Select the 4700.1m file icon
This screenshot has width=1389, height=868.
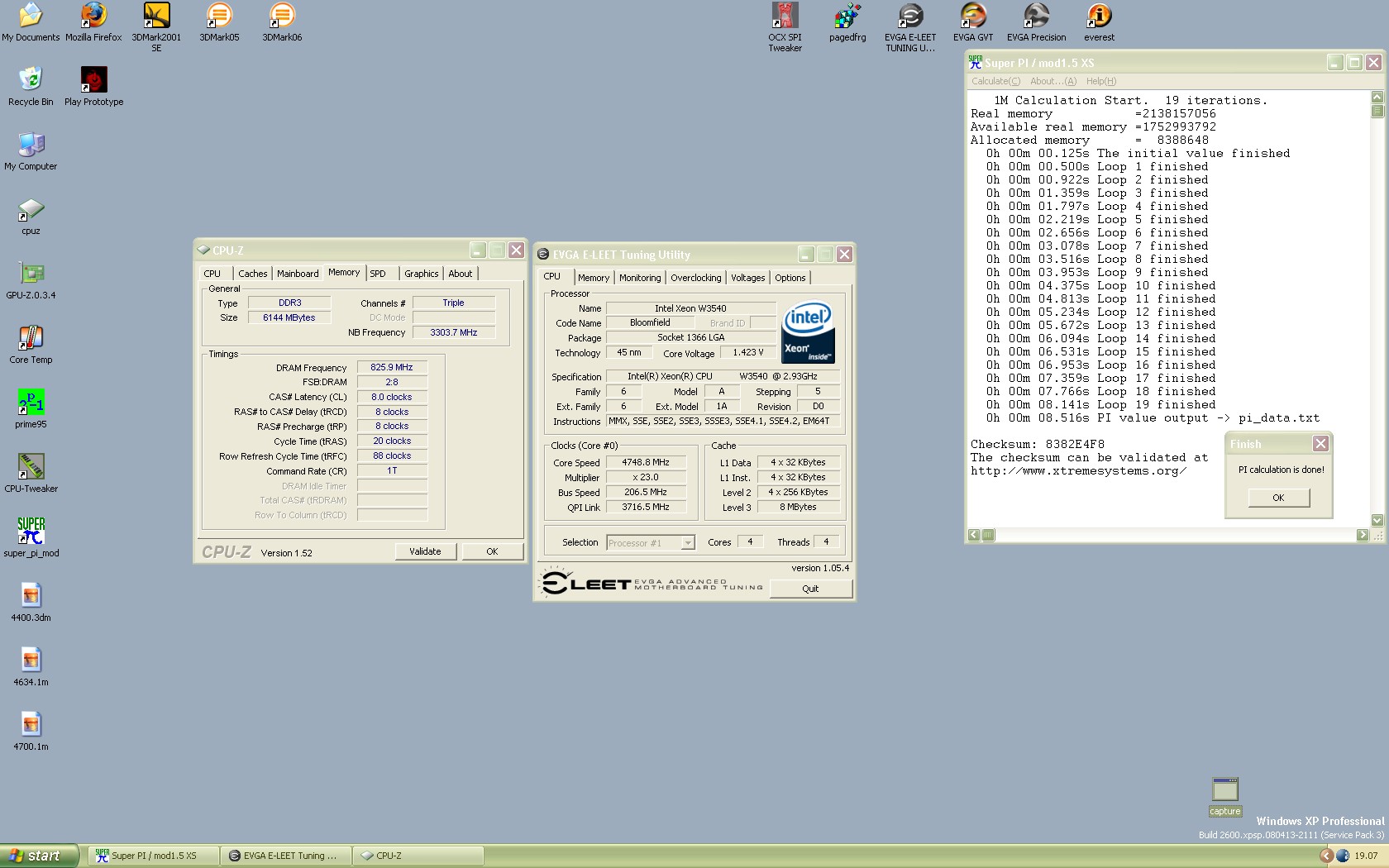coord(31,732)
